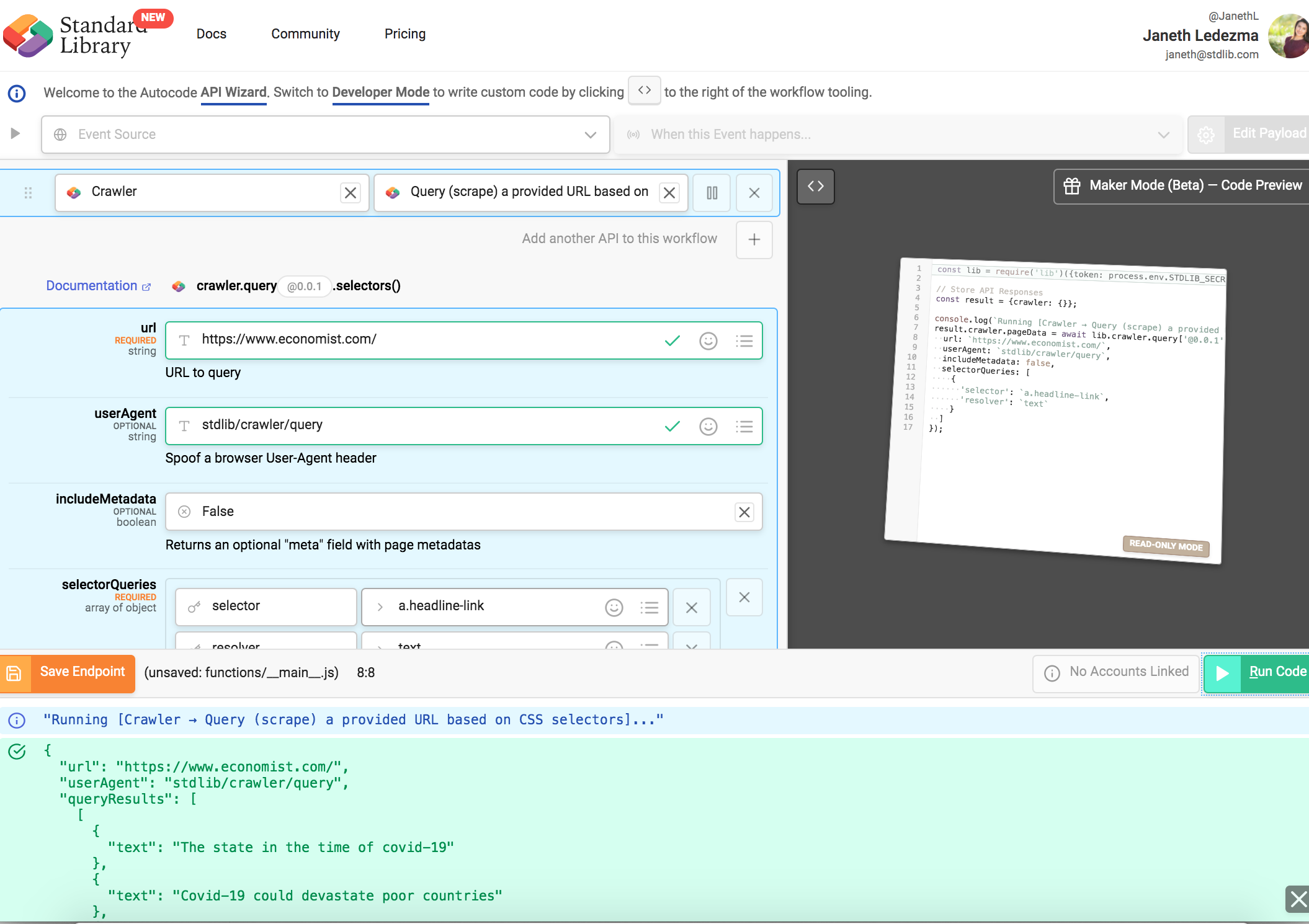Open Janeth Ledezma profile avatar
Image resolution: width=1309 pixels, height=924 pixels.
[1289, 36]
